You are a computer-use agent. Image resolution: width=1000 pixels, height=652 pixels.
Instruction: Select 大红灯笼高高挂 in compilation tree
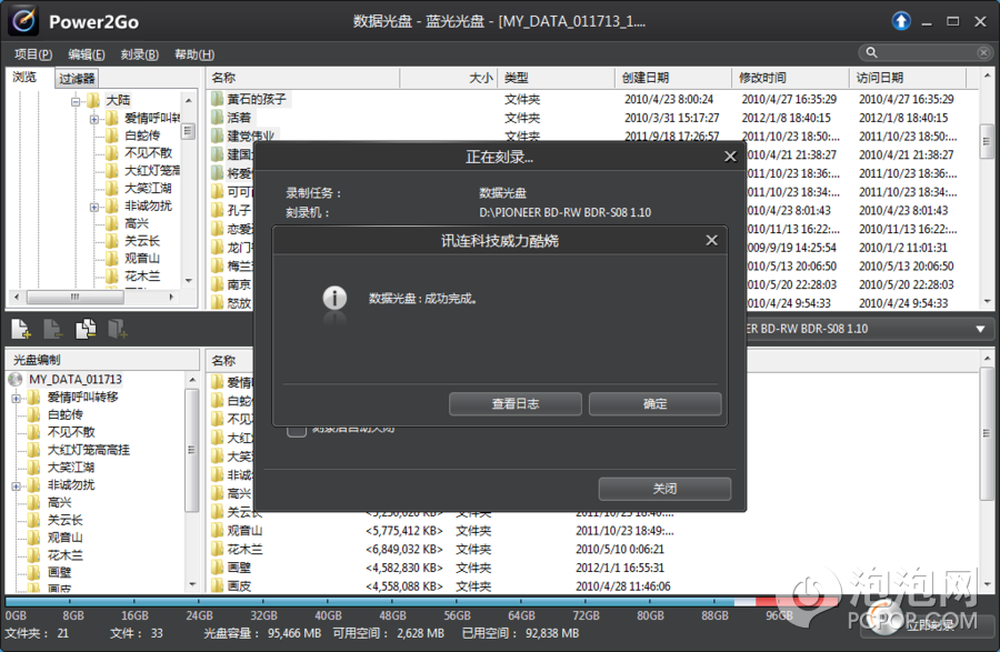pos(89,450)
